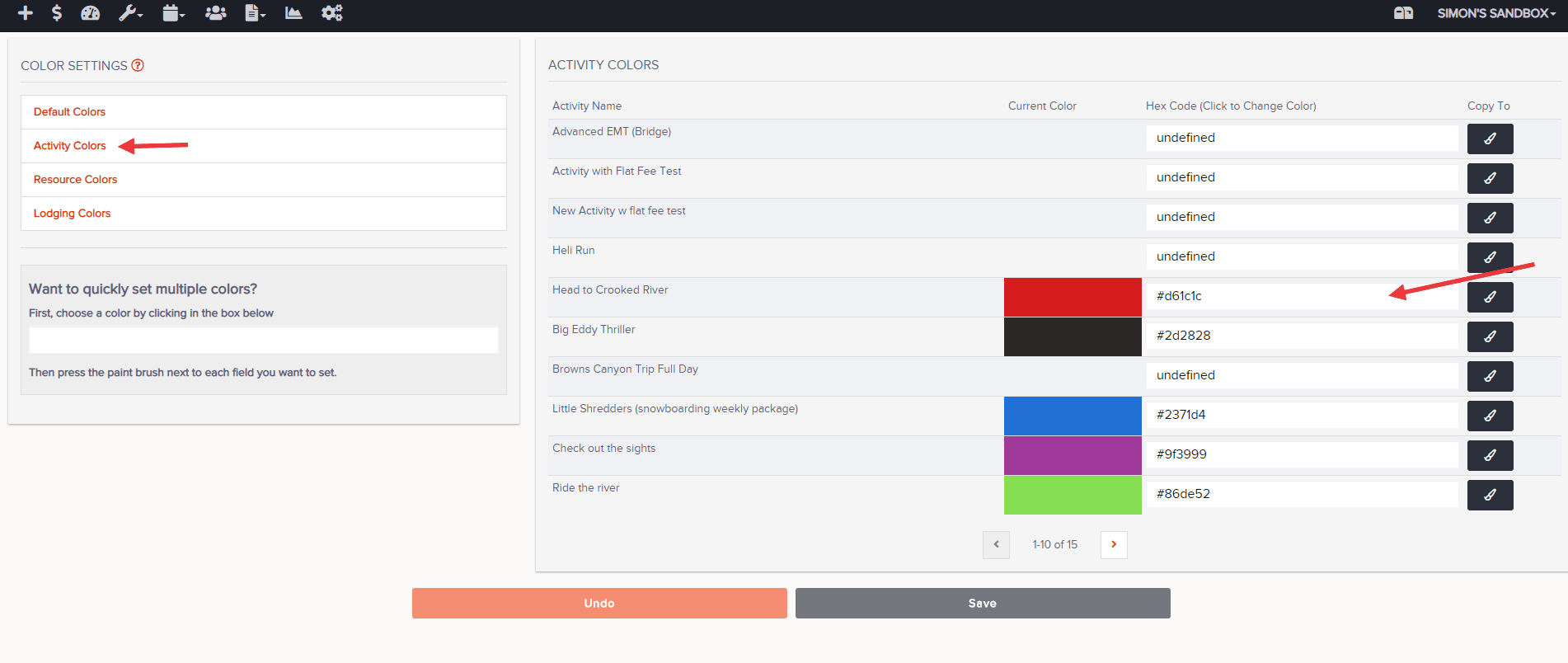
Task: Click hex code field for Heli Run
Action: click(x=1302, y=256)
